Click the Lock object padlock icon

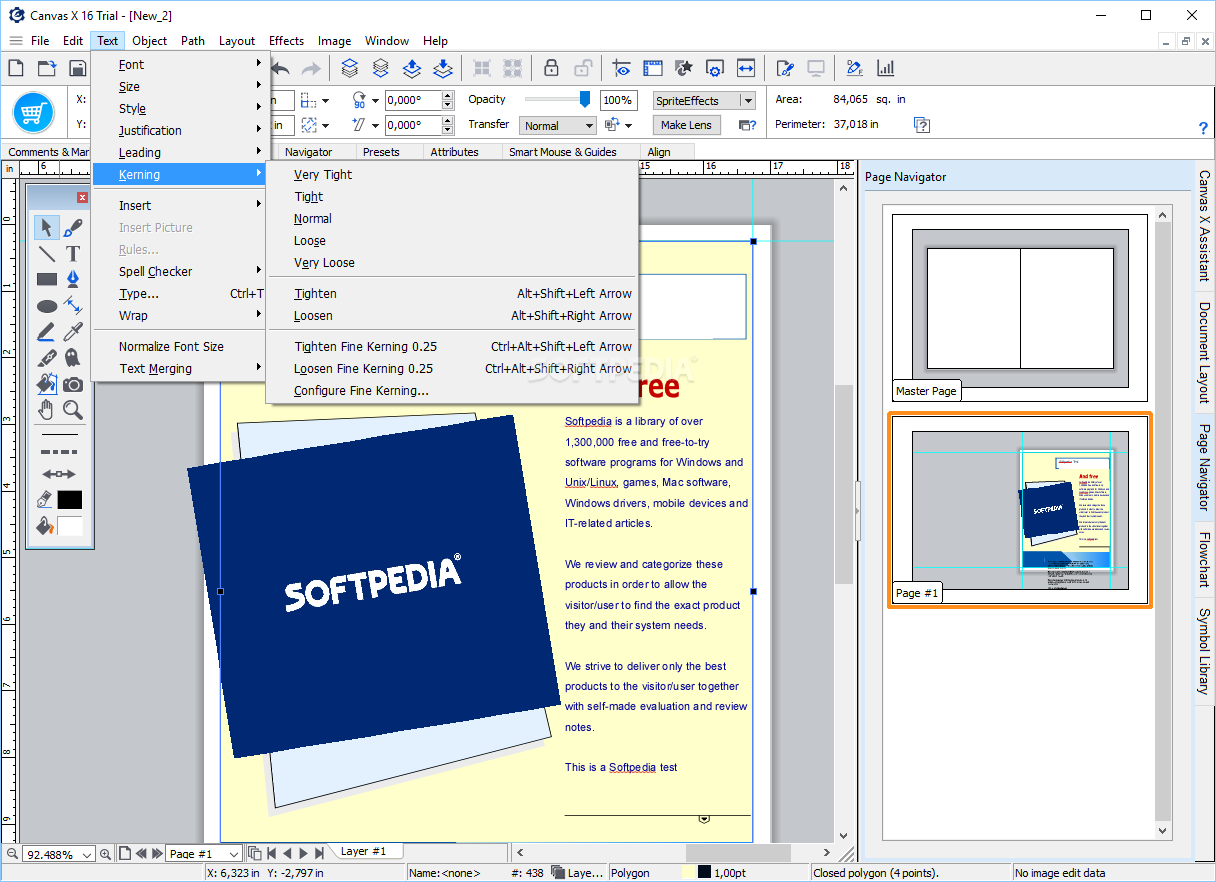click(551, 68)
